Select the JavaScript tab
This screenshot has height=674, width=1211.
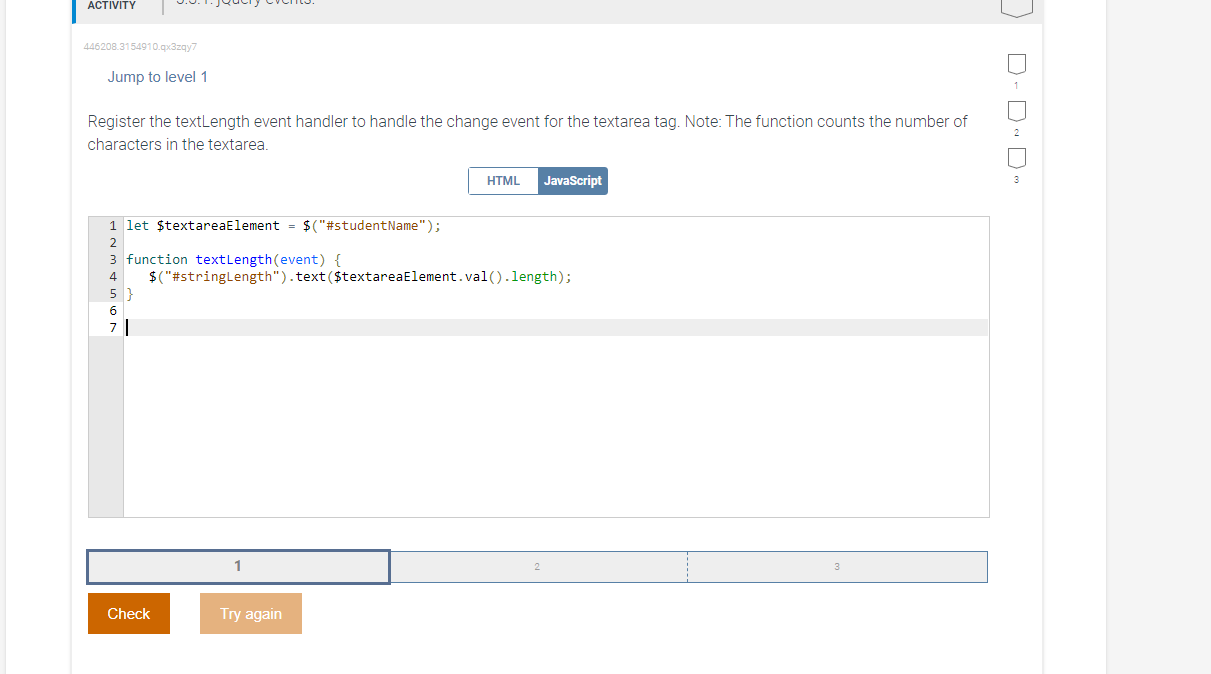click(572, 181)
